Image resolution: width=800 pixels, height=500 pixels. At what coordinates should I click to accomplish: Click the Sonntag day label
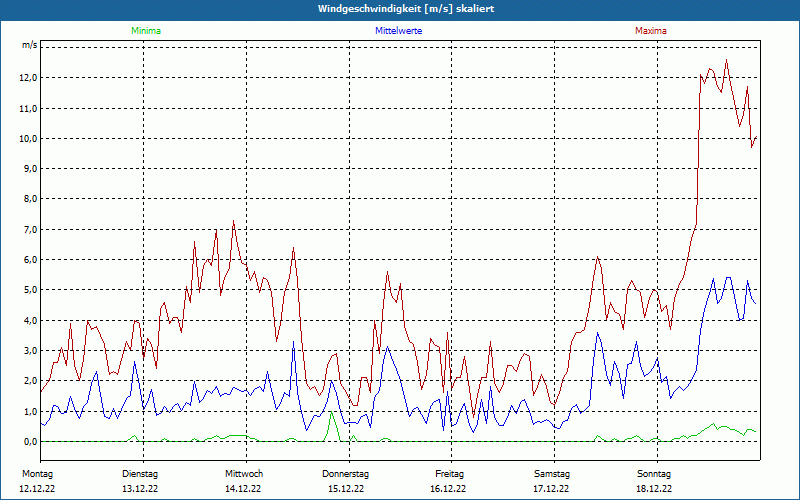[x=654, y=474]
